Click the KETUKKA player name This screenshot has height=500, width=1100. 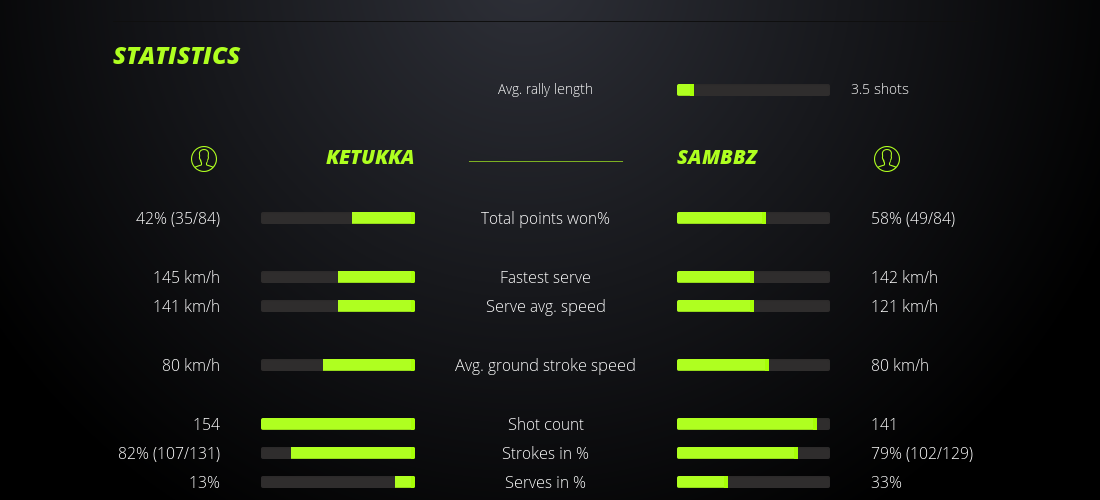tap(370, 157)
